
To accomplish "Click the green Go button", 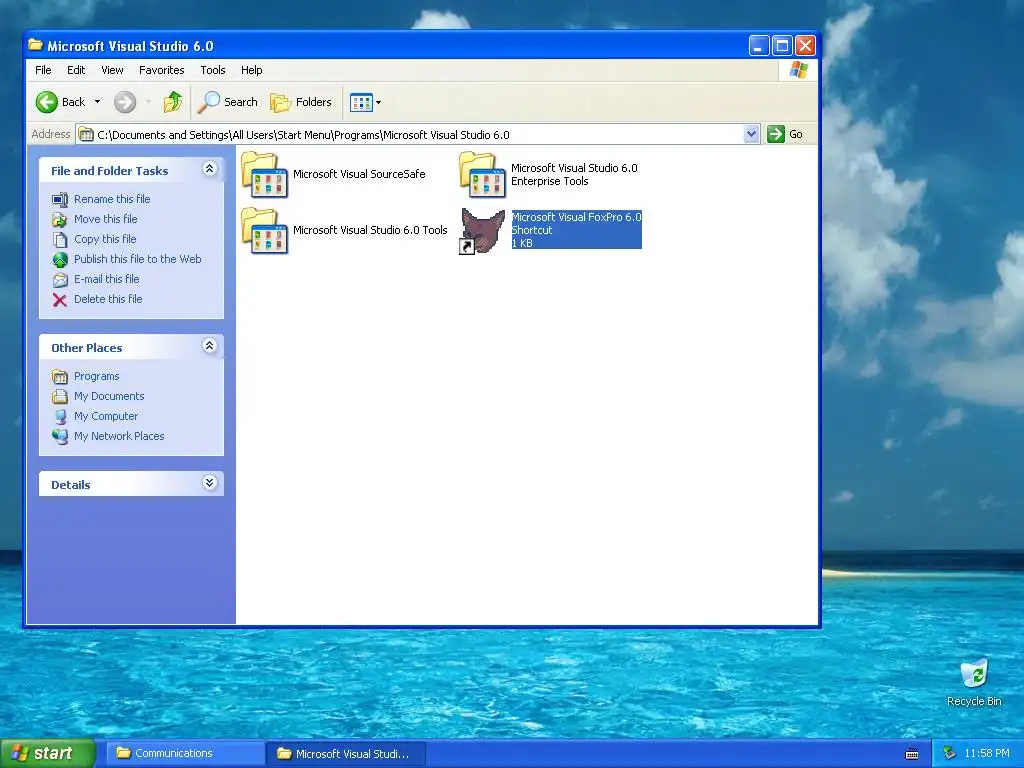I will point(785,135).
